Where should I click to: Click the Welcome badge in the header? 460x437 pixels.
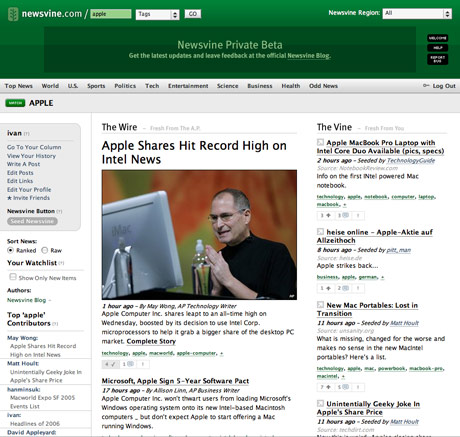point(438,38)
